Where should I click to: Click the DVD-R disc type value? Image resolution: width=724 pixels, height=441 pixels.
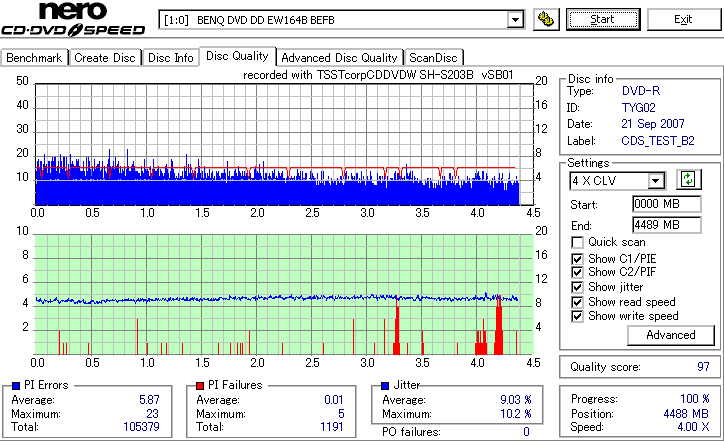[641, 91]
